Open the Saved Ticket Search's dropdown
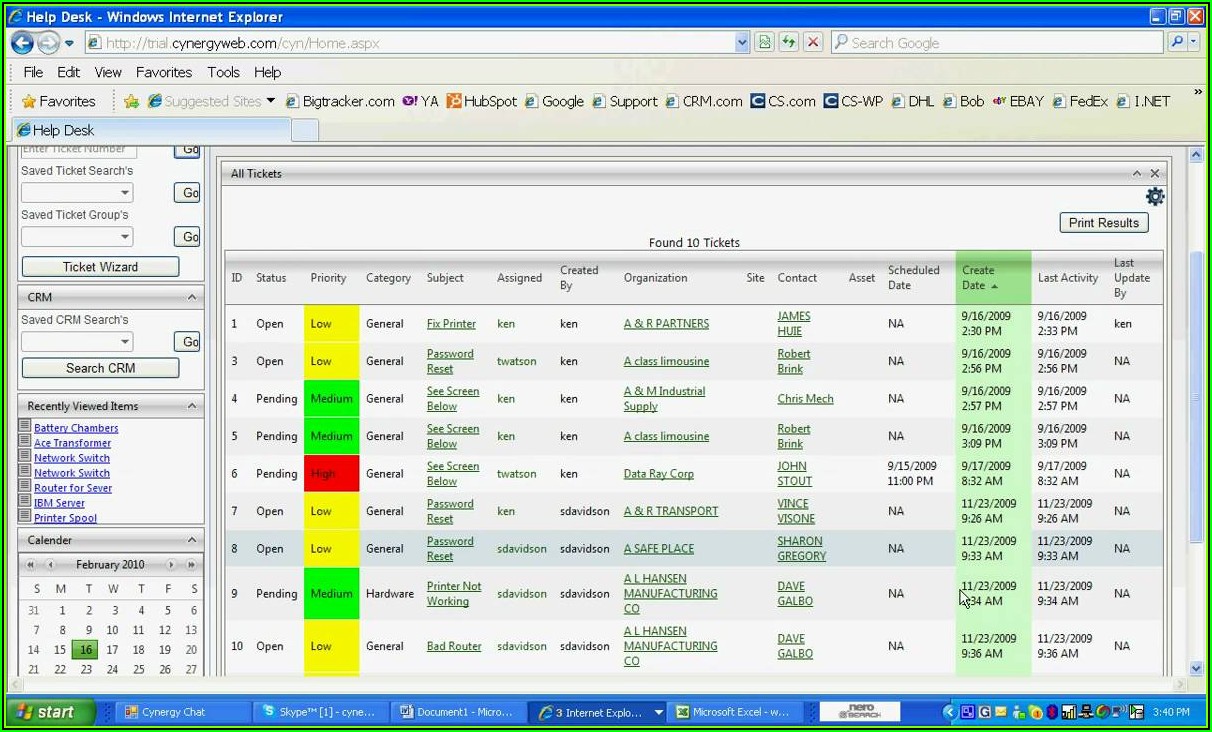This screenshot has width=1212, height=732. pos(124,193)
